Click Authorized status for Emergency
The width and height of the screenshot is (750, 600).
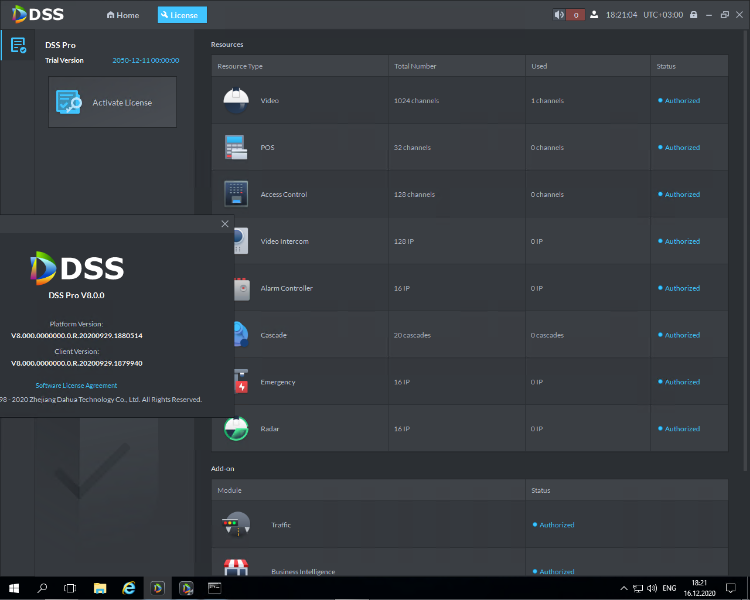679,382
